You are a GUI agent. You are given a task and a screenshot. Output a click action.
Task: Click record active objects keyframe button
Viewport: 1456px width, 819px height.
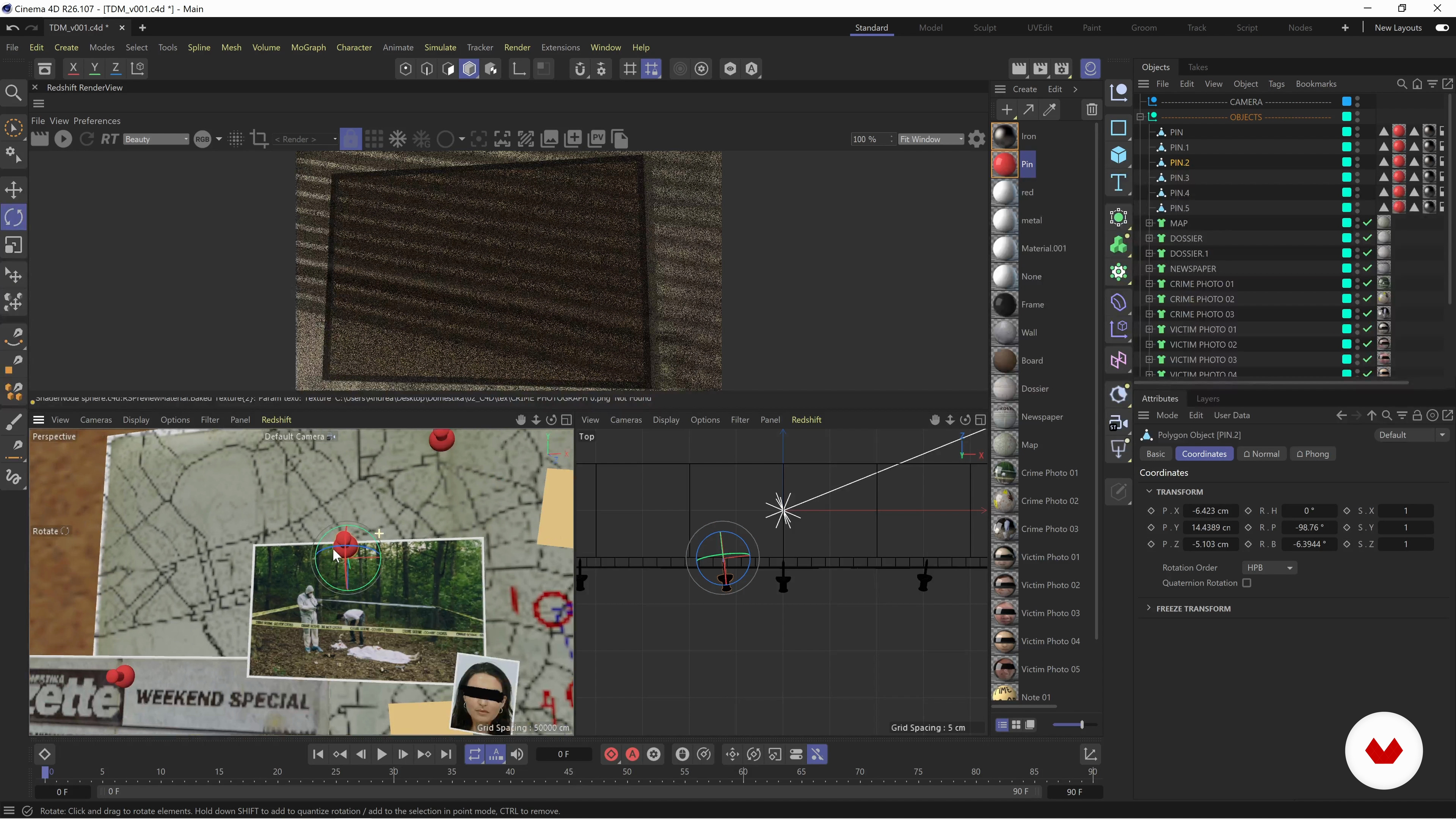point(611,755)
